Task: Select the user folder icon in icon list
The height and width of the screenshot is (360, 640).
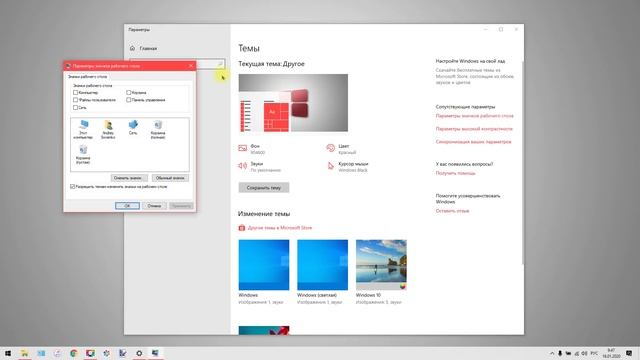Action: [108, 129]
